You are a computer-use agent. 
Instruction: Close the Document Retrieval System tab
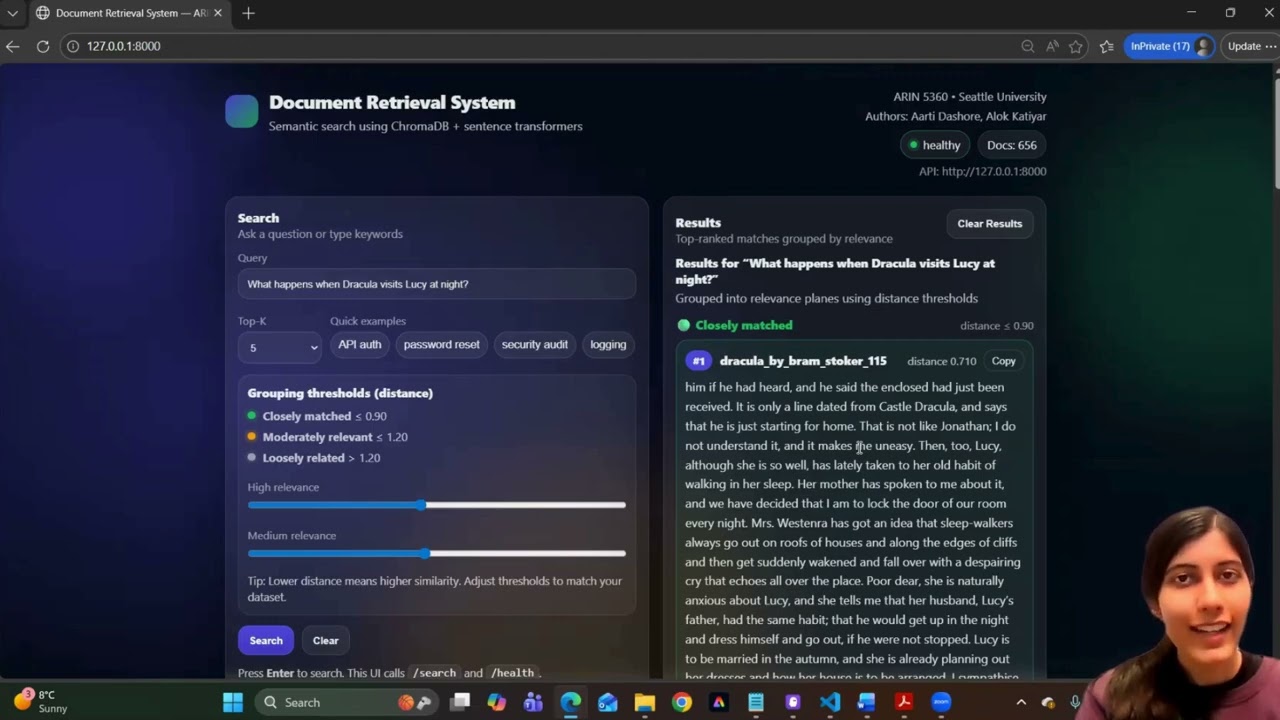tap(218, 13)
